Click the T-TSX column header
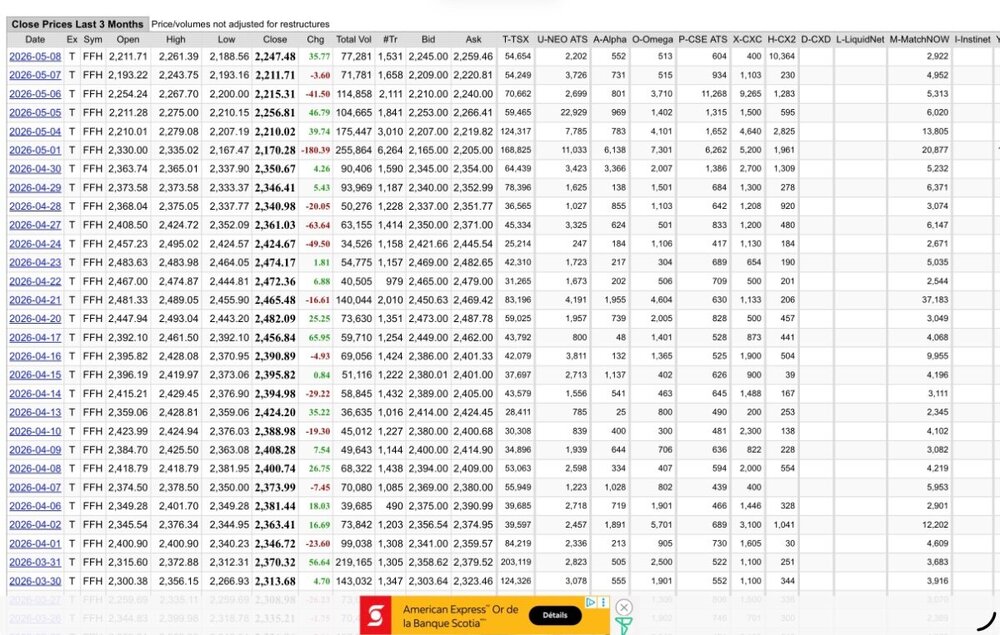Viewport: 1000px width, 635px height. pyautogui.click(x=515, y=40)
